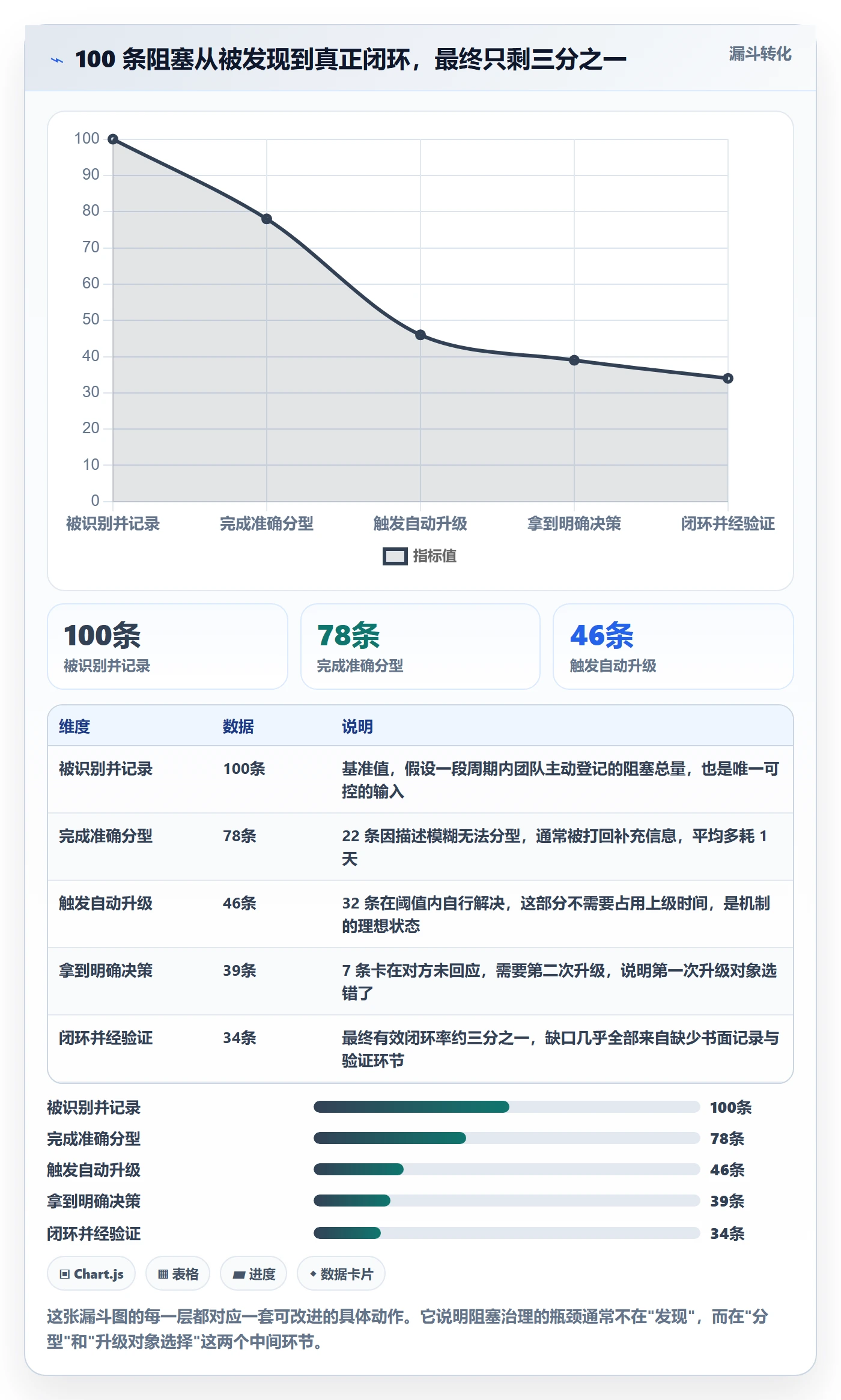Toggle the 指标值 legend swatch
This screenshot has width=841, height=1400.
coord(395,556)
